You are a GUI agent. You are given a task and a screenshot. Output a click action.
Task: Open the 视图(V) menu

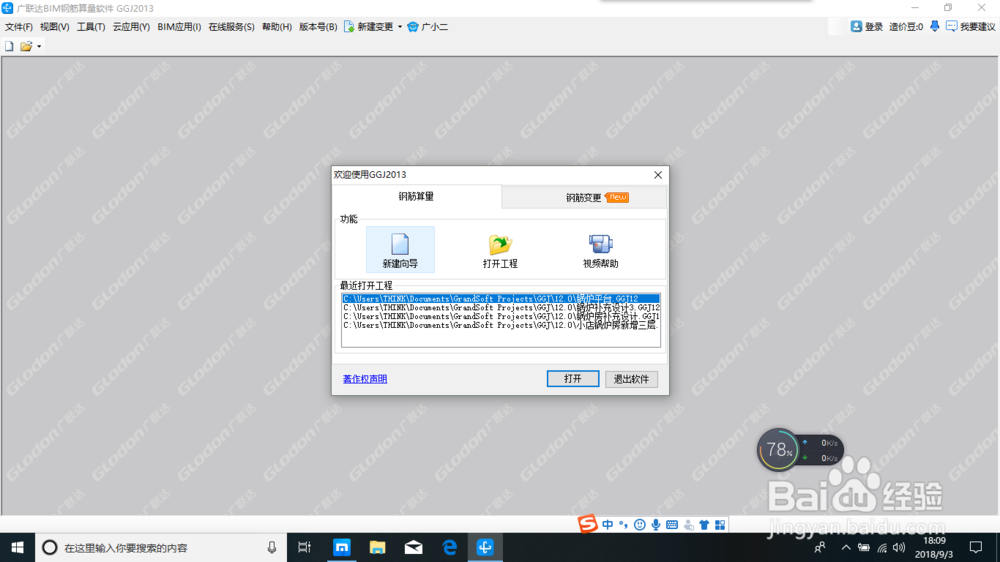click(54, 27)
